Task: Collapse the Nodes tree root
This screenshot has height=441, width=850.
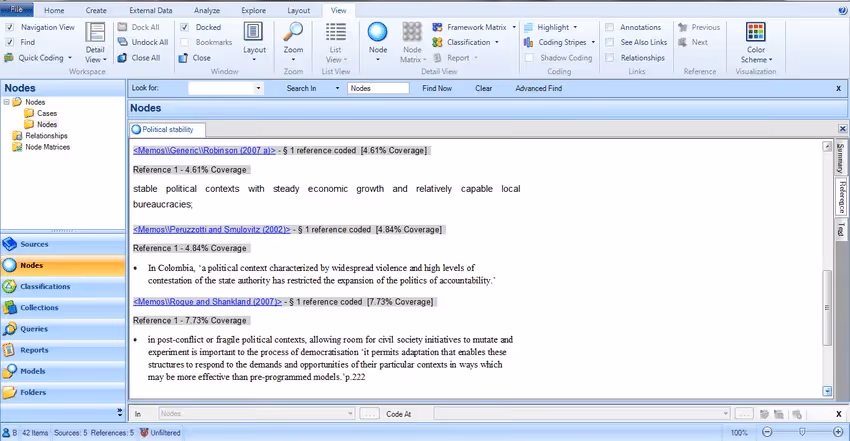Action: tap(7, 102)
